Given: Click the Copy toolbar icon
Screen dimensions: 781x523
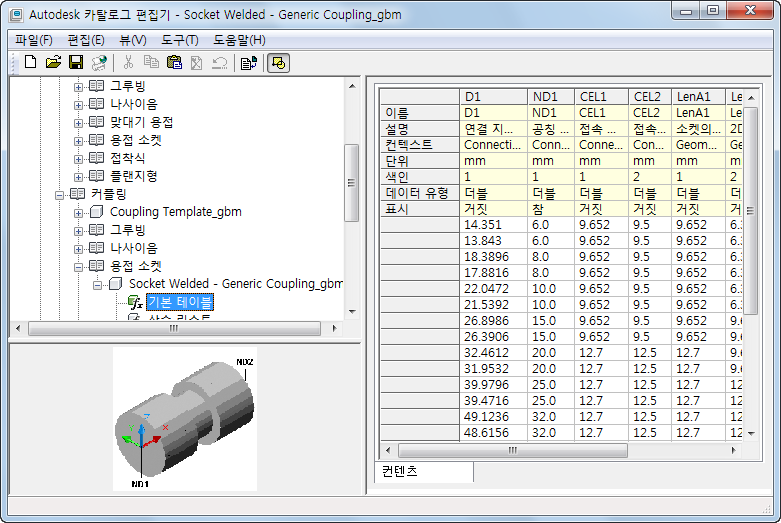Looking at the screenshot, I should pos(151,62).
